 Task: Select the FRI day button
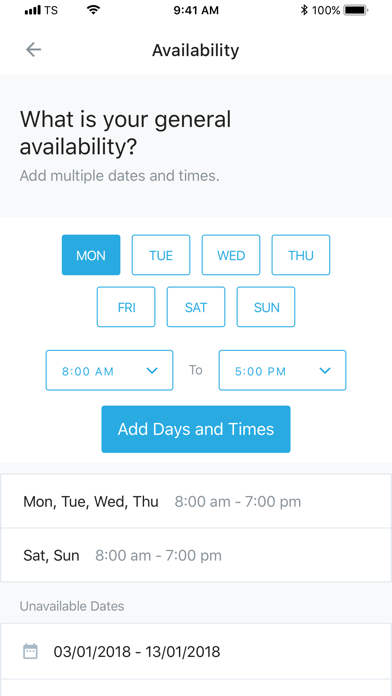126,307
